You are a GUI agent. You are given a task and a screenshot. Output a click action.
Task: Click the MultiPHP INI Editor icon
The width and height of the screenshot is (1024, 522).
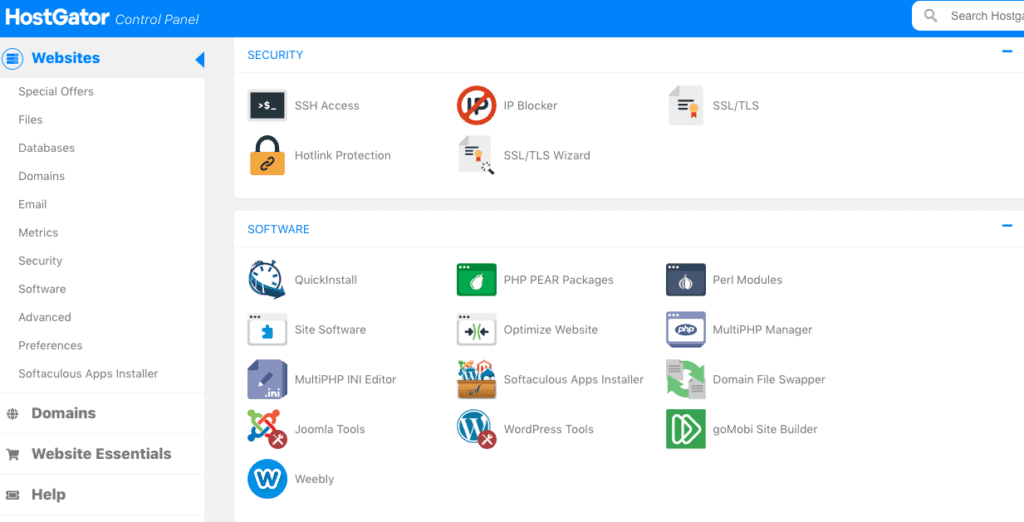267,379
